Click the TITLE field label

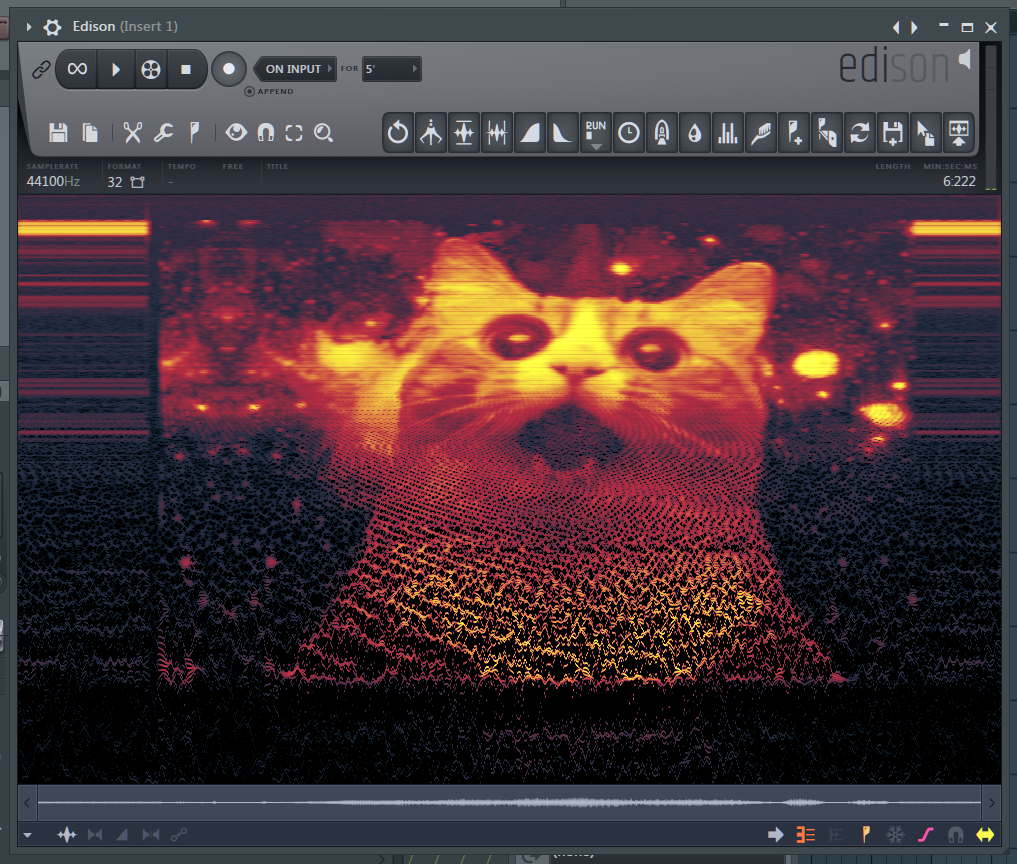277,167
